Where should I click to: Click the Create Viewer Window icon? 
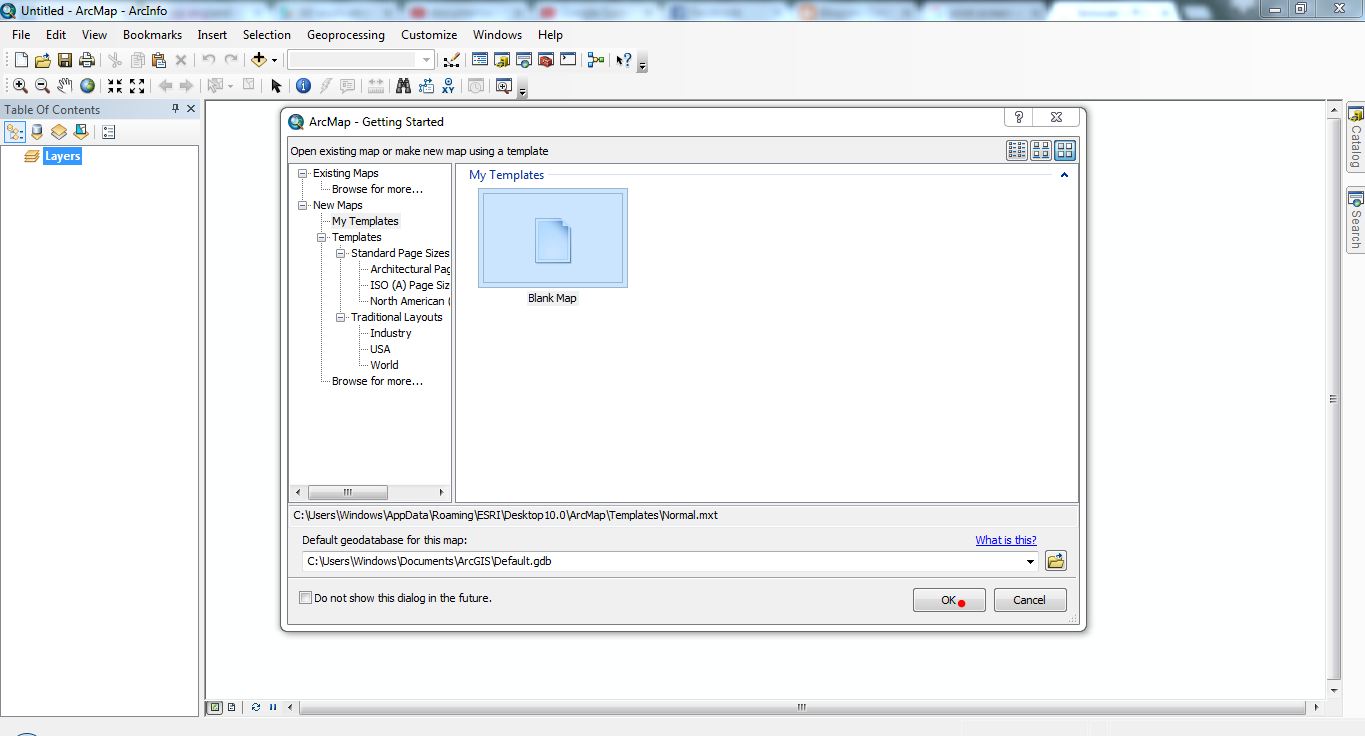click(x=503, y=86)
